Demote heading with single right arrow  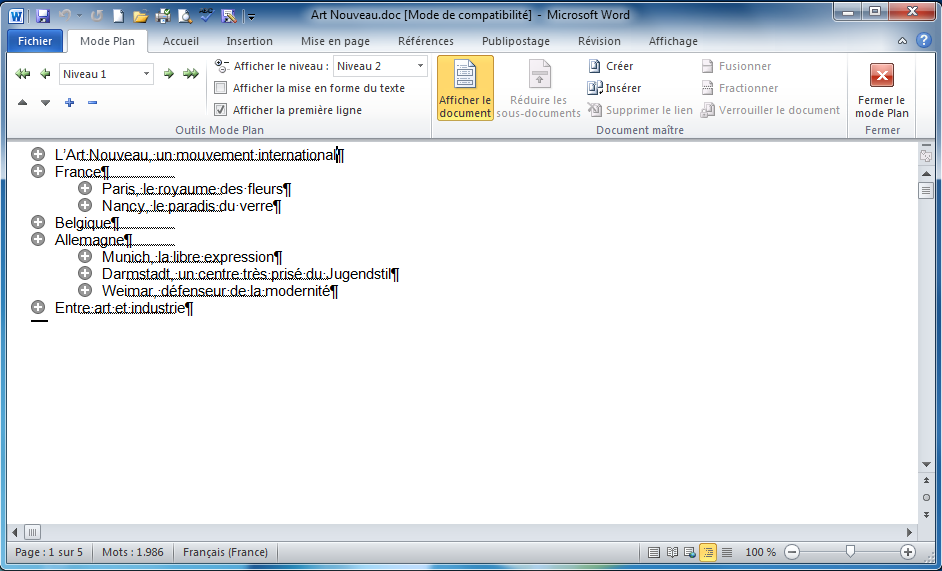[169, 74]
